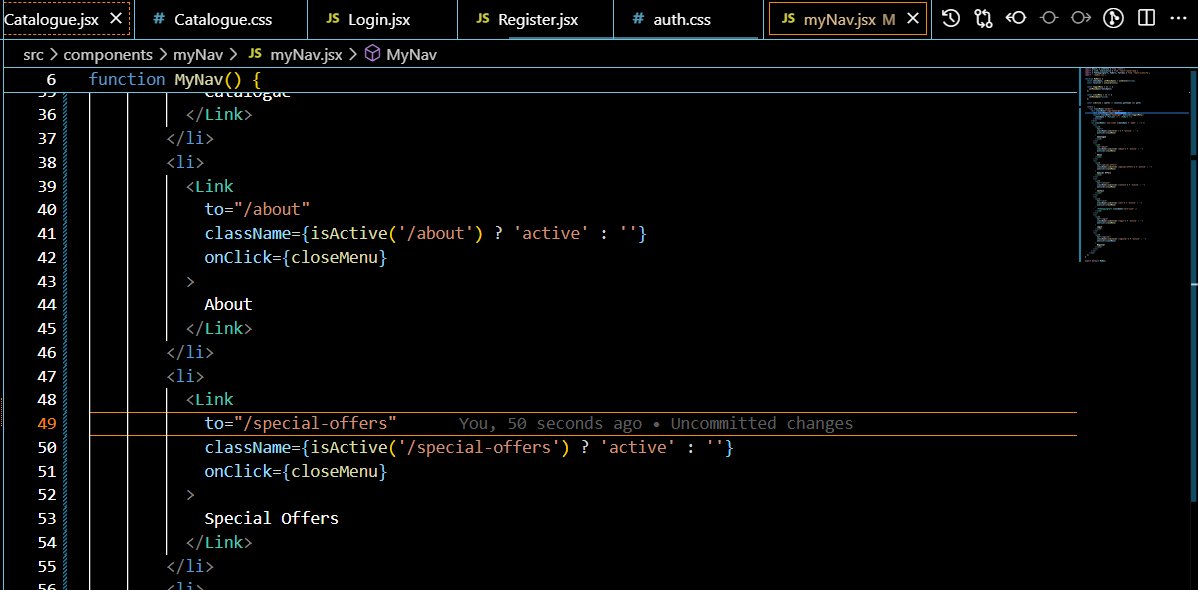Click the > bracket on line 43

point(190,280)
